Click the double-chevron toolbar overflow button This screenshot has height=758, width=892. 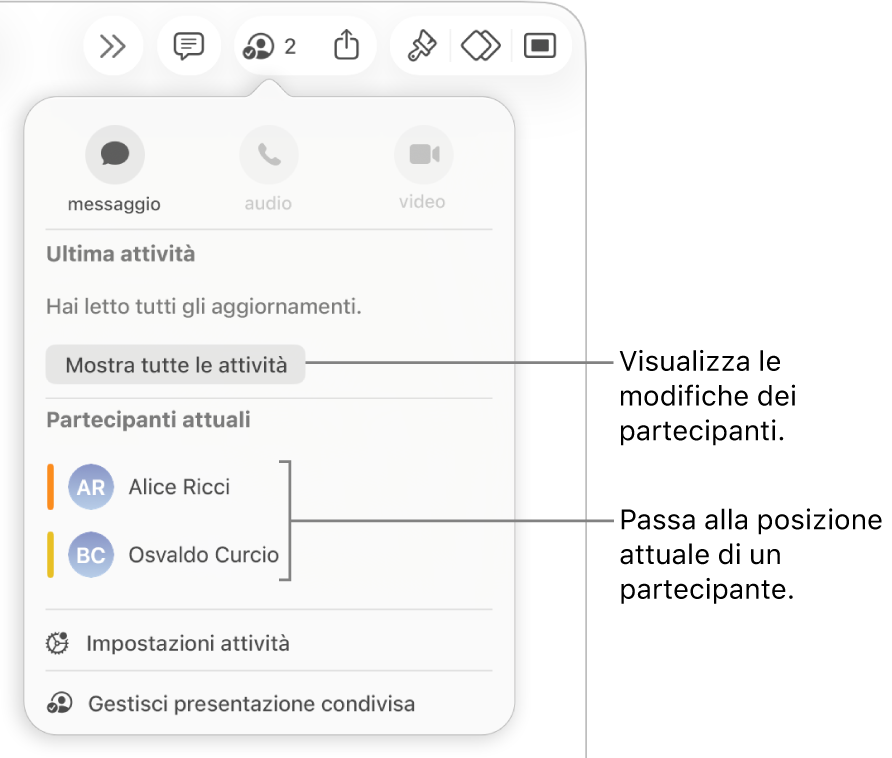click(113, 46)
